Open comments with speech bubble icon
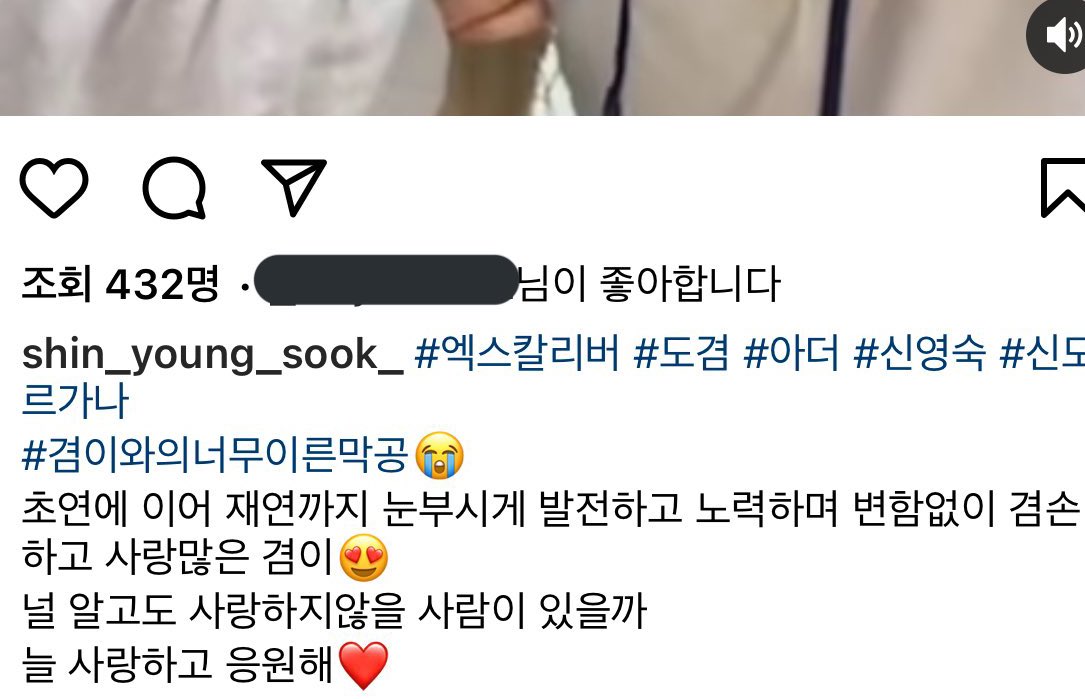 click(174, 188)
